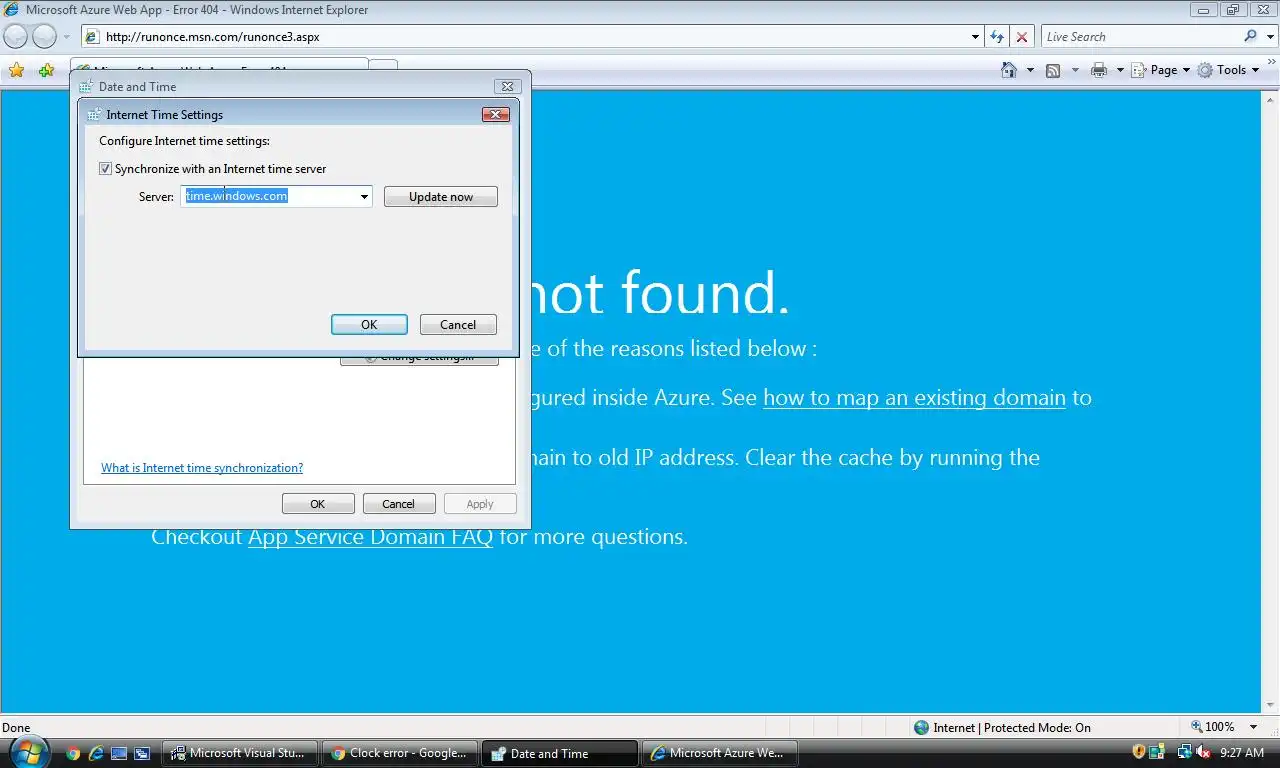This screenshot has width=1280, height=768.
Task: Open the Home button dropdown arrow
Action: tap(1030, 70)
